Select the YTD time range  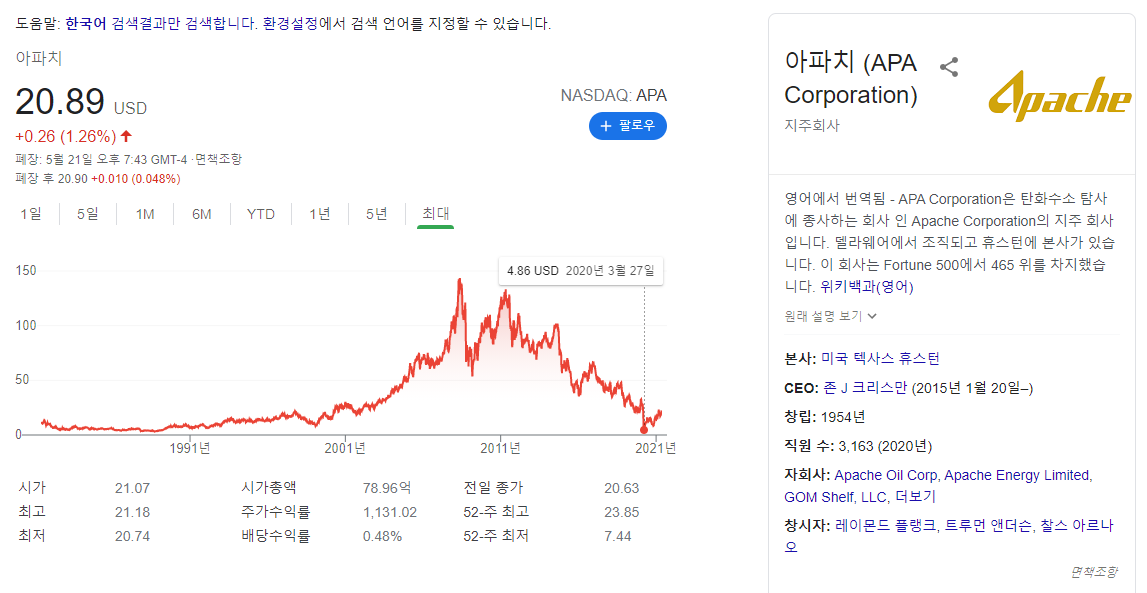point(260,214)
